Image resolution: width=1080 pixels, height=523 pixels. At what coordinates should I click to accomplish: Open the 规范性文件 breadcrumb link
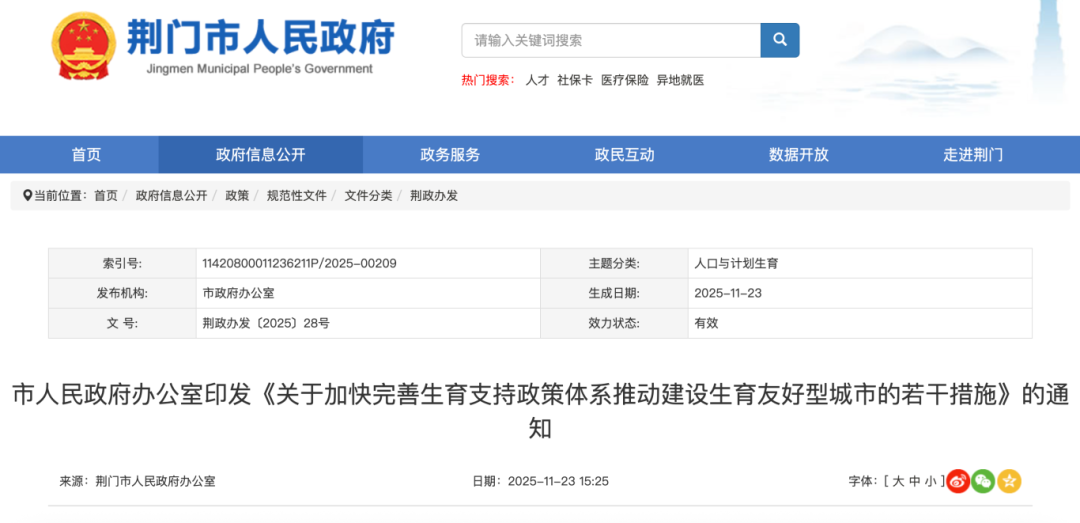296,196
